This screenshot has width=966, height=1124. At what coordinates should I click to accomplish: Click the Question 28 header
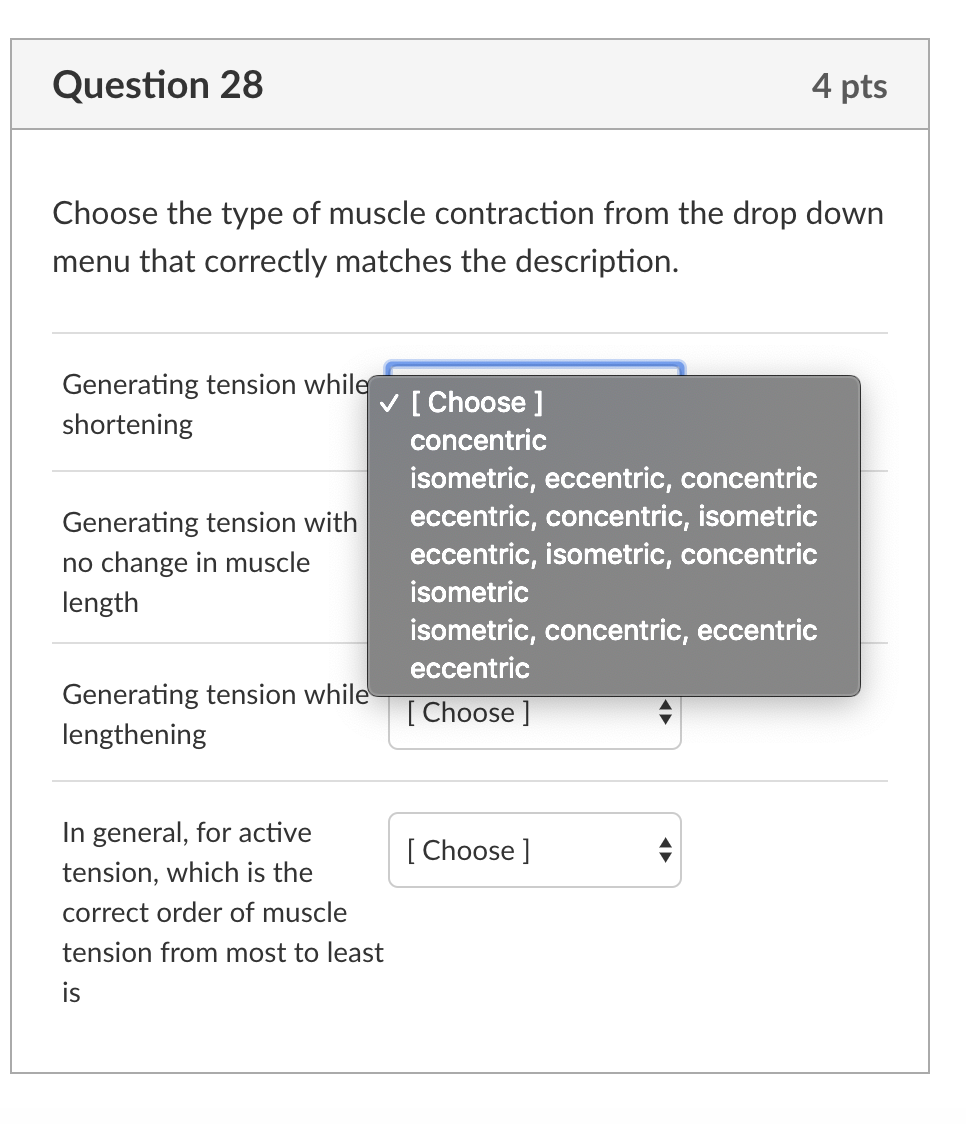(159, 85)
